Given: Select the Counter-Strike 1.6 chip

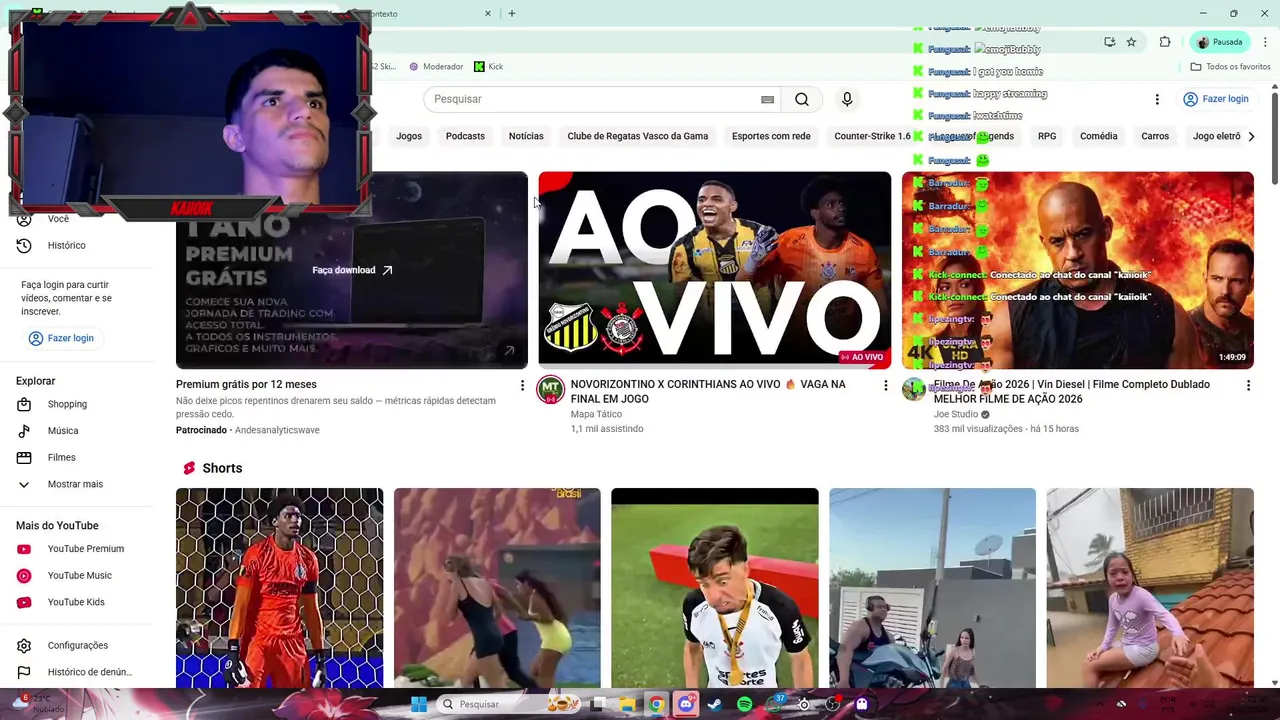Looking at the screenshot, I should tap(872, 136).
